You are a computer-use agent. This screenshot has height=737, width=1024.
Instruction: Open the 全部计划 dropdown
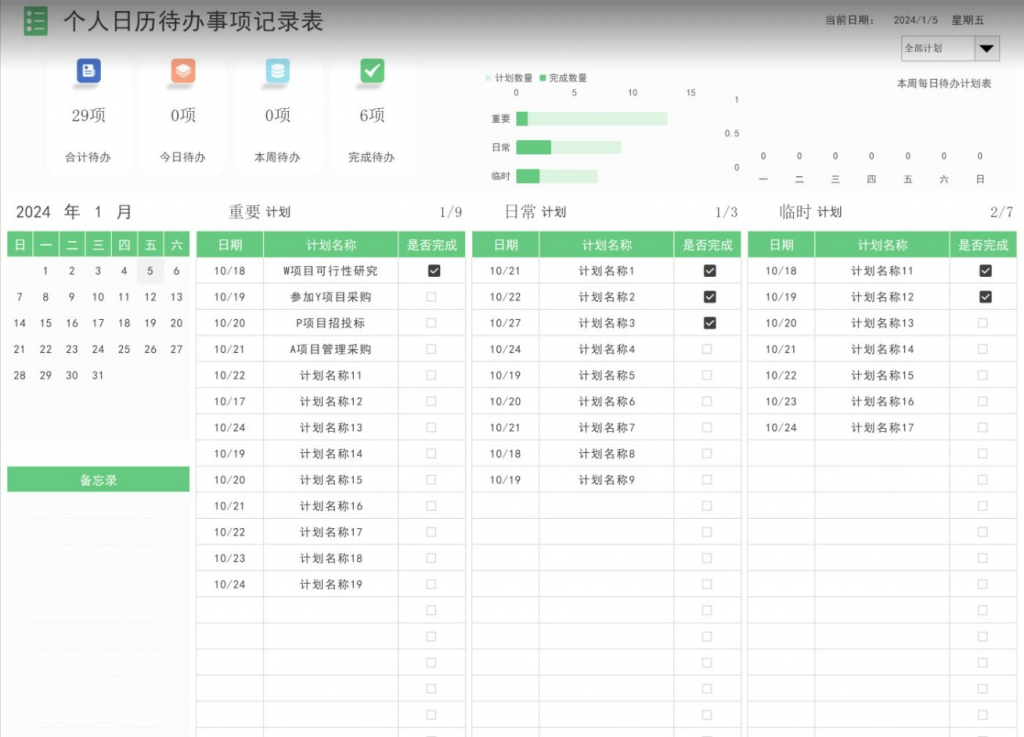[948, 48]
